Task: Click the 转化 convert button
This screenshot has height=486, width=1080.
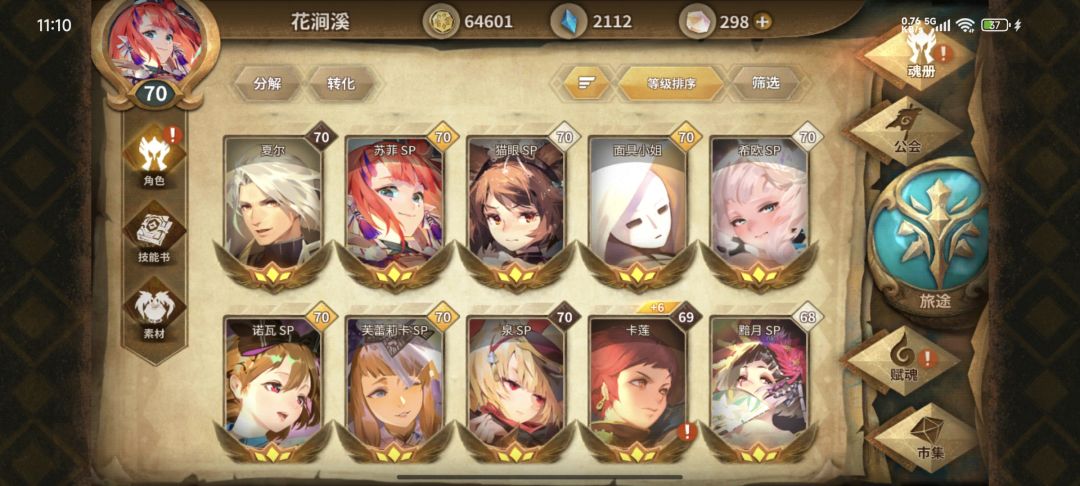Action: [341, 83]
